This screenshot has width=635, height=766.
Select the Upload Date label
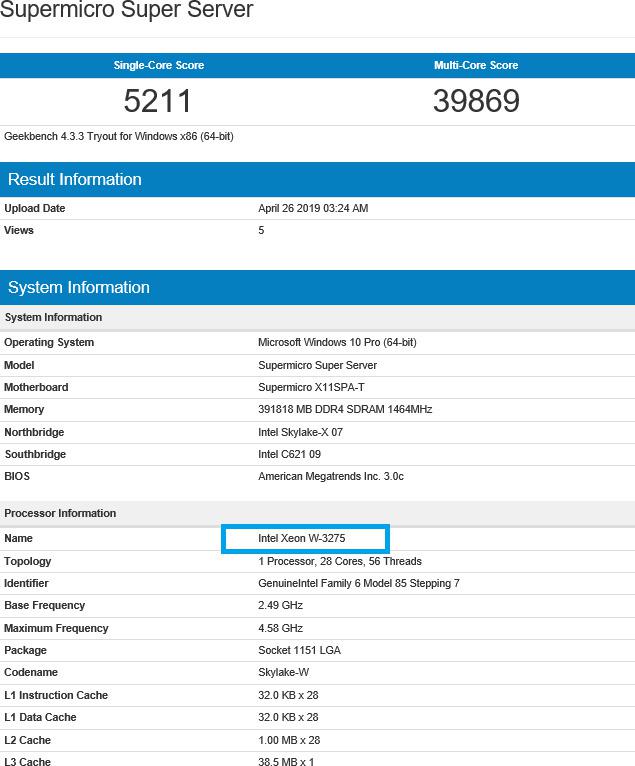[35, 208]
